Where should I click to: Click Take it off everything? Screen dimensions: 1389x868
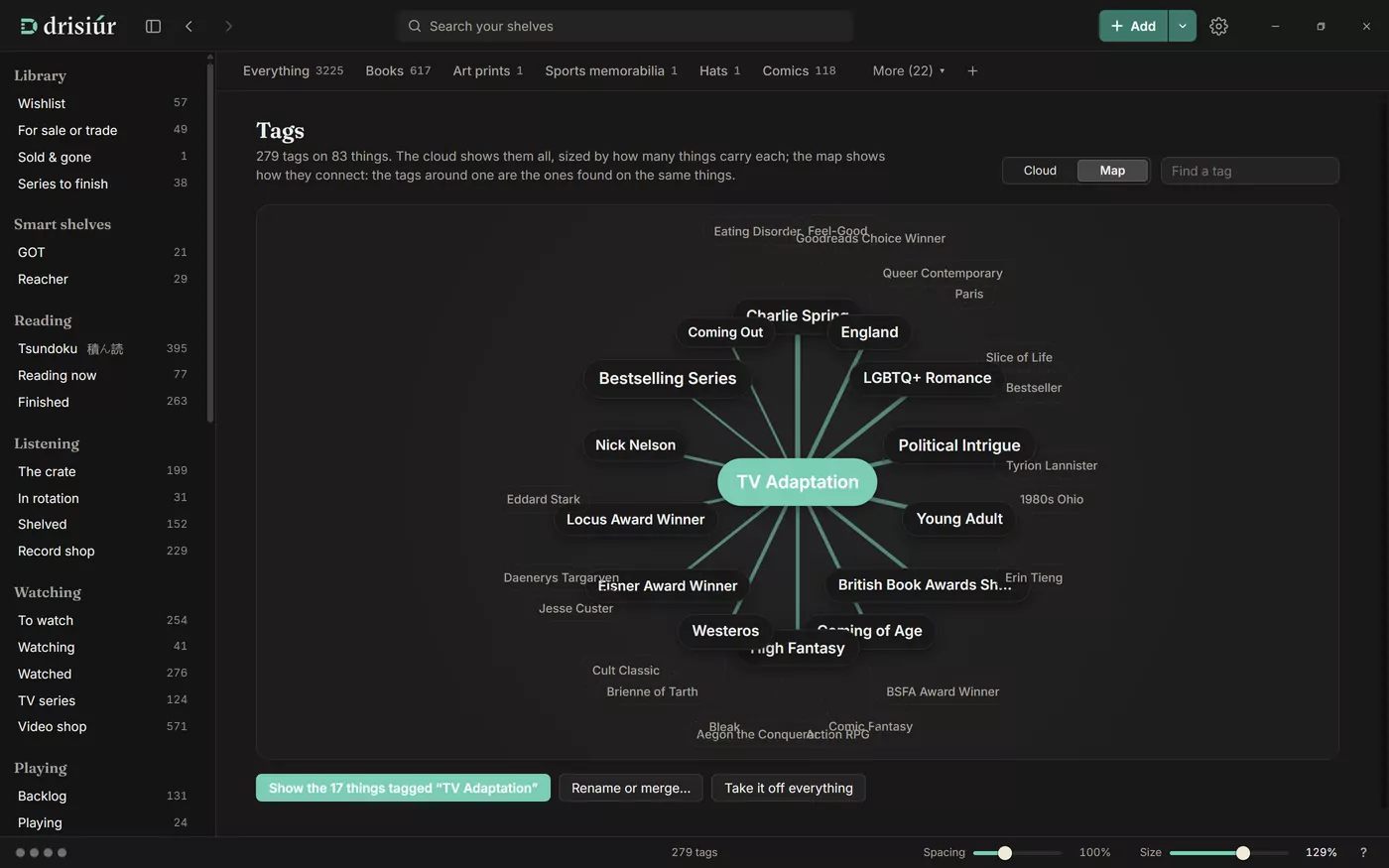pyautogui.click(x=789, y=788)
